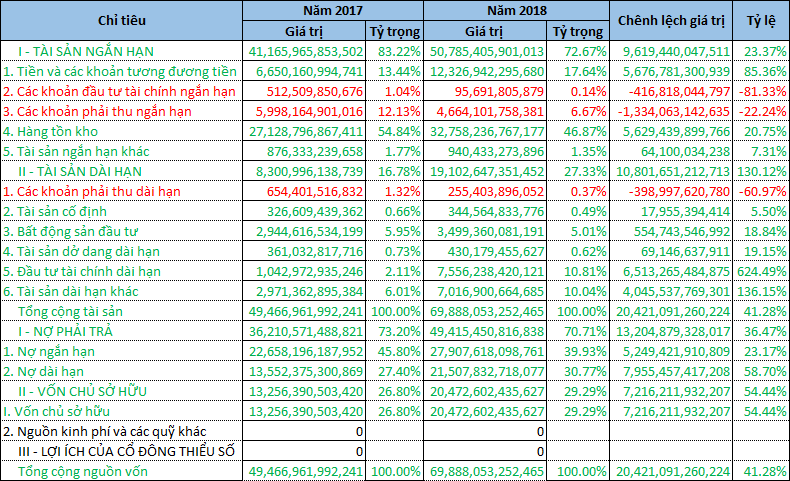Select the 58.70% ratio cell
Image resolution: width=790 pixels, height=481 pixels.
[x=765, y=372]
